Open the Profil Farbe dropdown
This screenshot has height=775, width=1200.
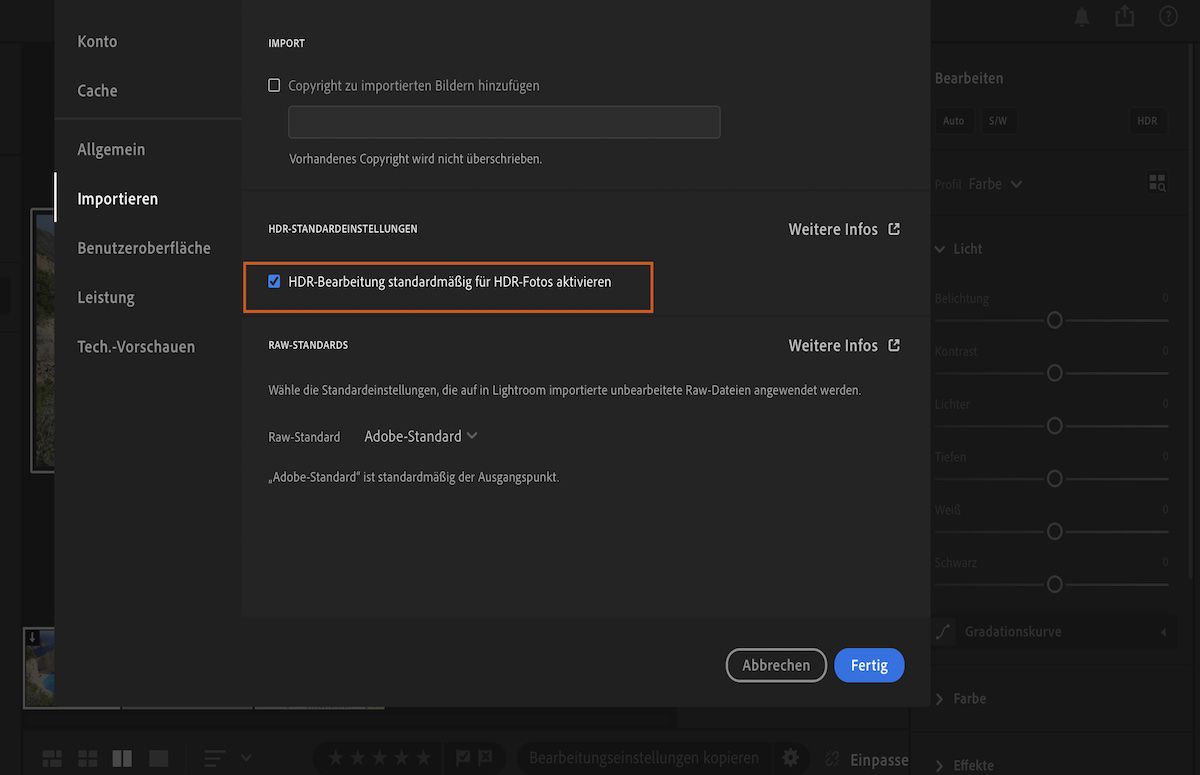[x=998, y=184]
